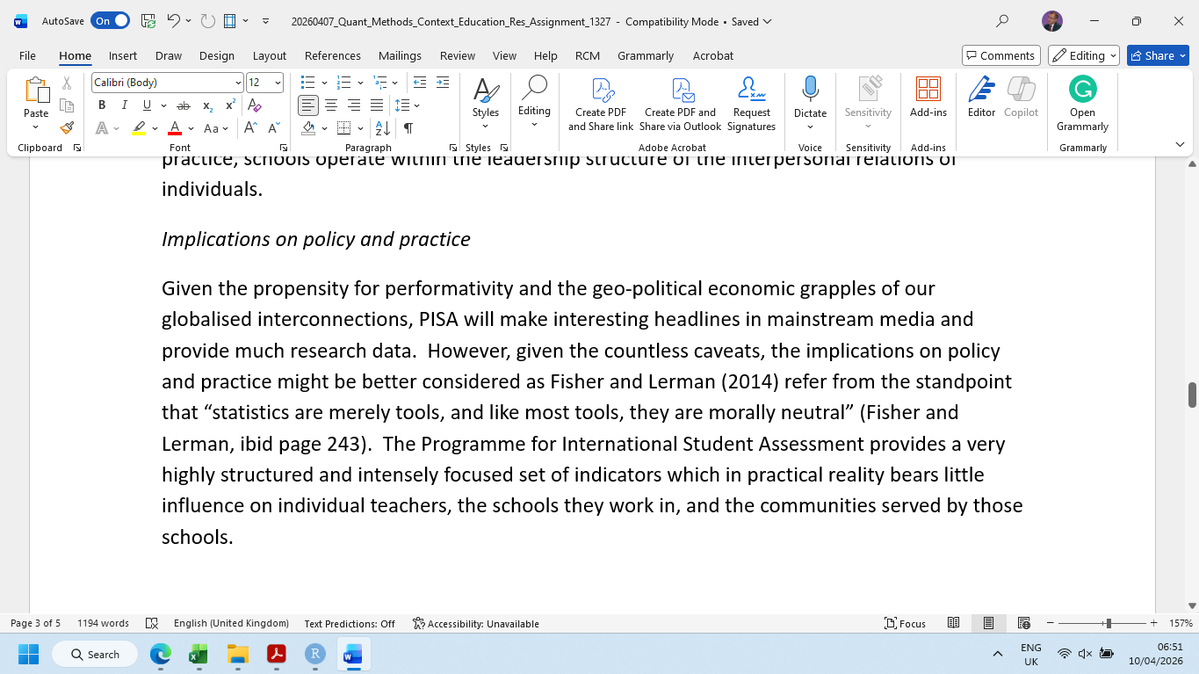Image resolution: width=1199 pixels, height=674 pixels.
Task: Enter Focus mode from status bar
Action: 905,624
